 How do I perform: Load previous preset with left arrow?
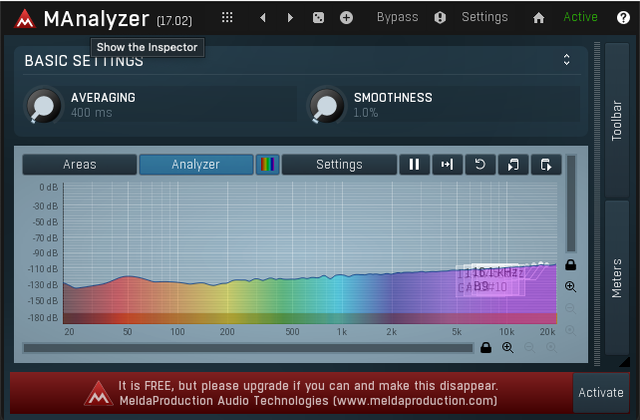[263, 18]
